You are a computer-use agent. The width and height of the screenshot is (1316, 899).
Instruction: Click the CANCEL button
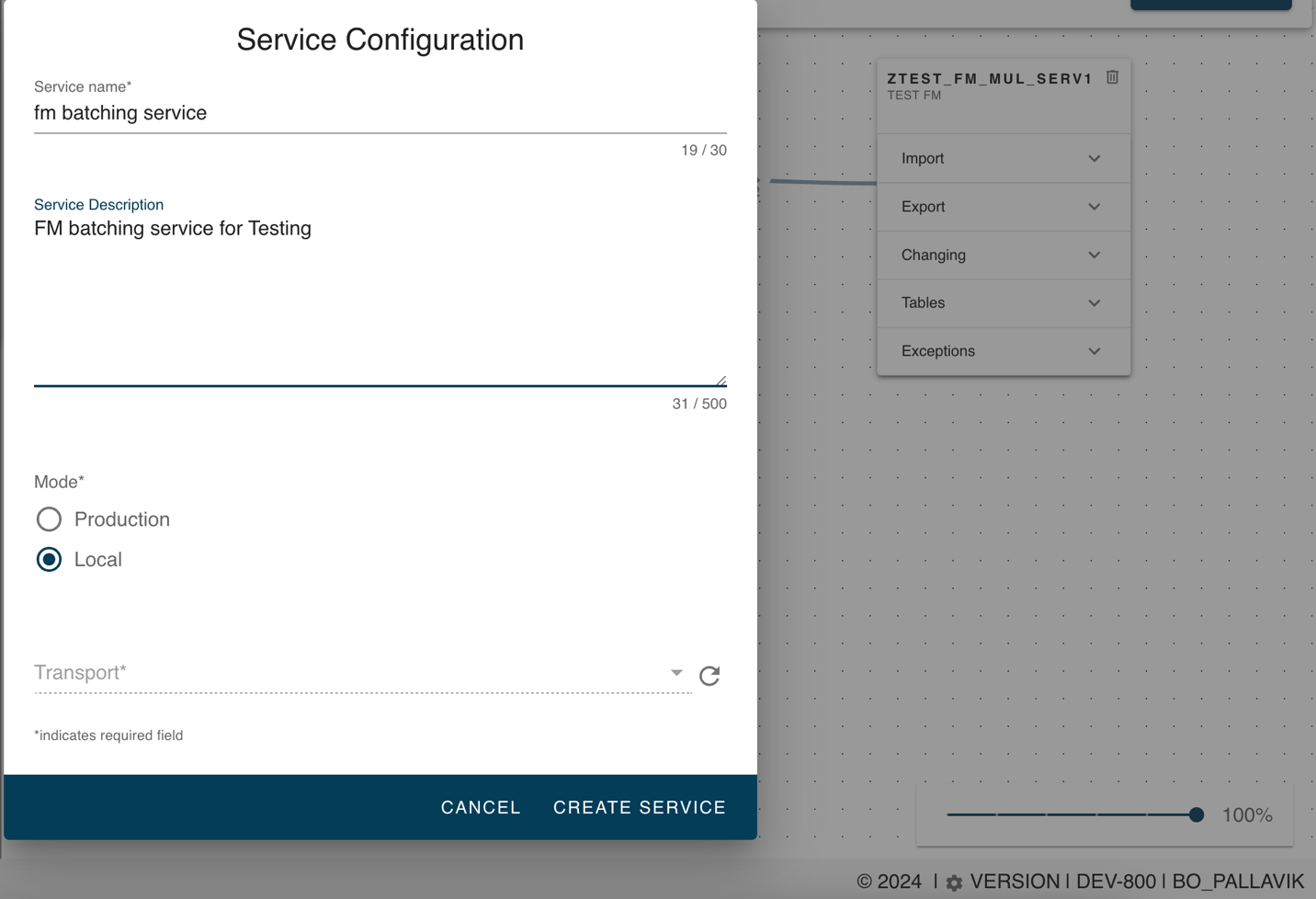[x=481, y=807]
